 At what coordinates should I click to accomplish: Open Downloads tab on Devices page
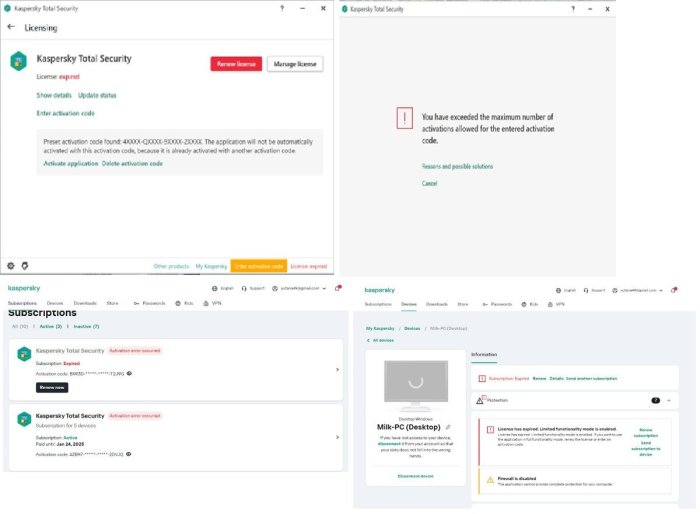tap(437, 304)
